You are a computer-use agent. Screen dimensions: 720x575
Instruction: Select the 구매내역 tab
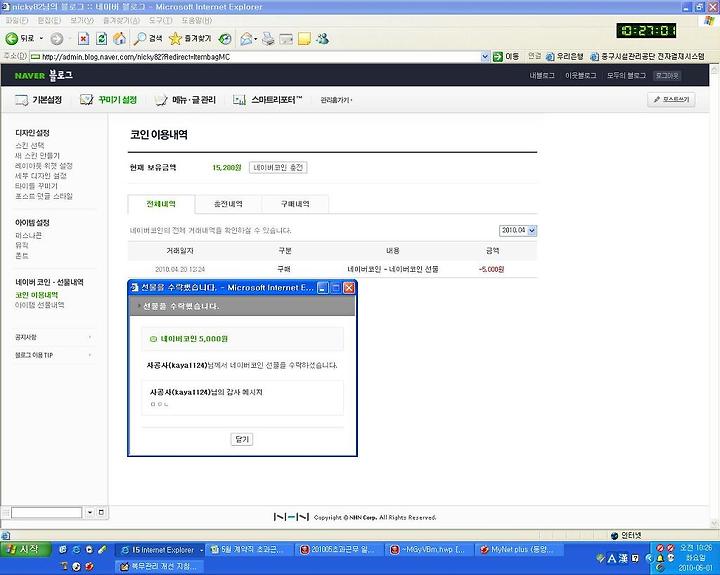pos(295,204)
